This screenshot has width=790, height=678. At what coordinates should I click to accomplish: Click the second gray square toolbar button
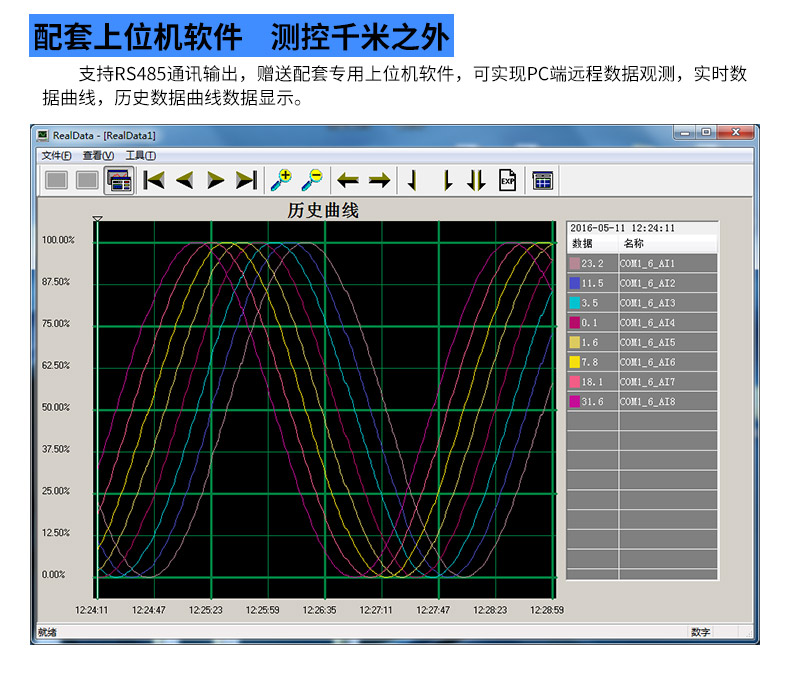click(x=87, y=180)
